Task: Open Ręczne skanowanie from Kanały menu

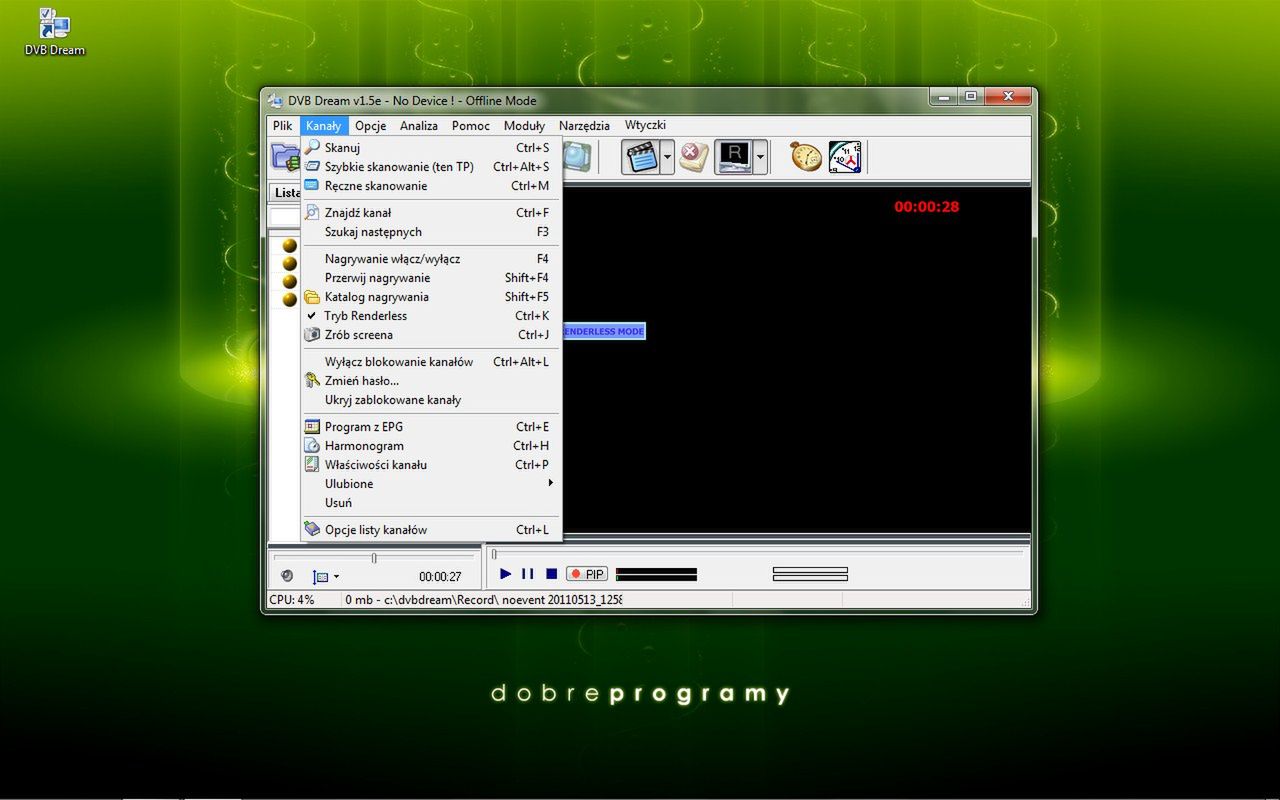Action: coord(431,186)
